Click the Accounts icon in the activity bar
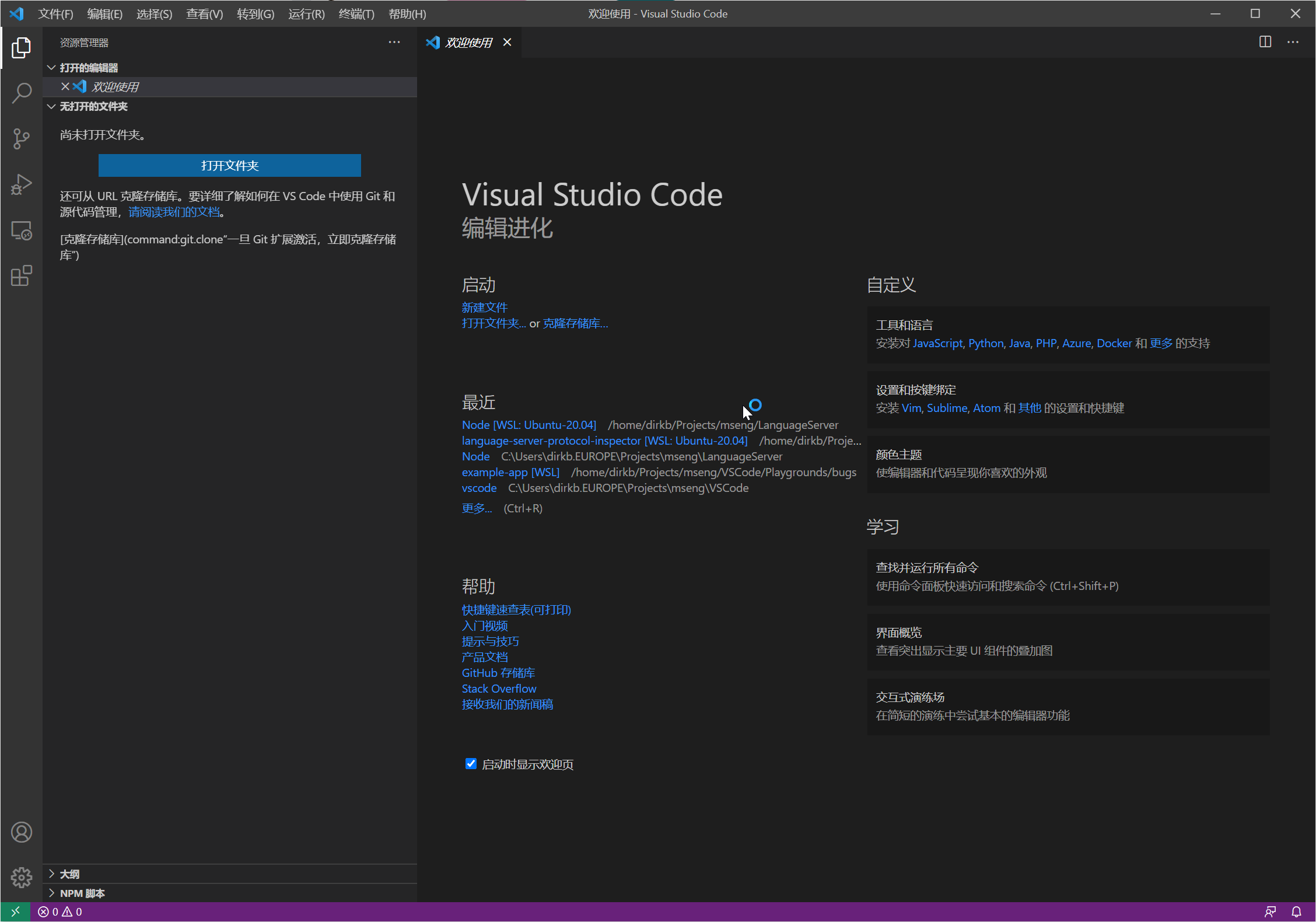The image size is (1316, 922). click(x=22, y=832)
